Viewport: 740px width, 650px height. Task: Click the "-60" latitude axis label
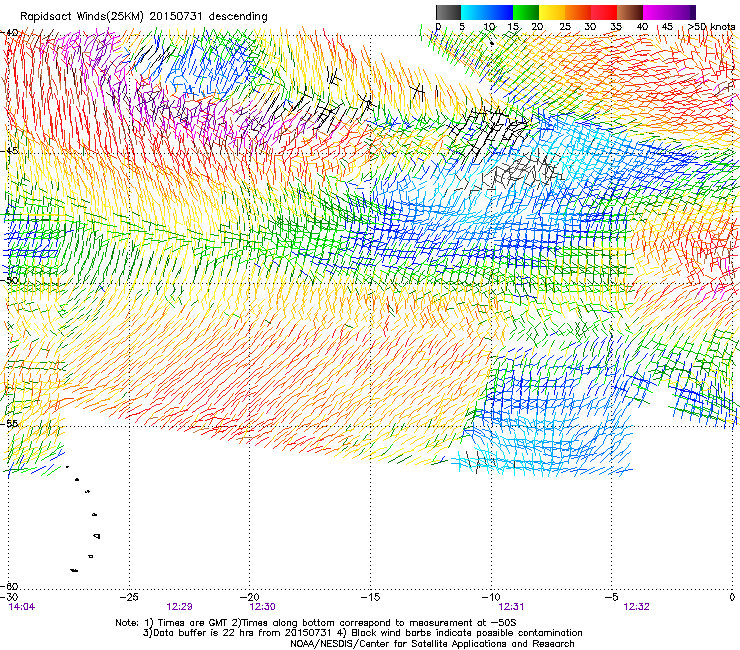tap(9, 586)
